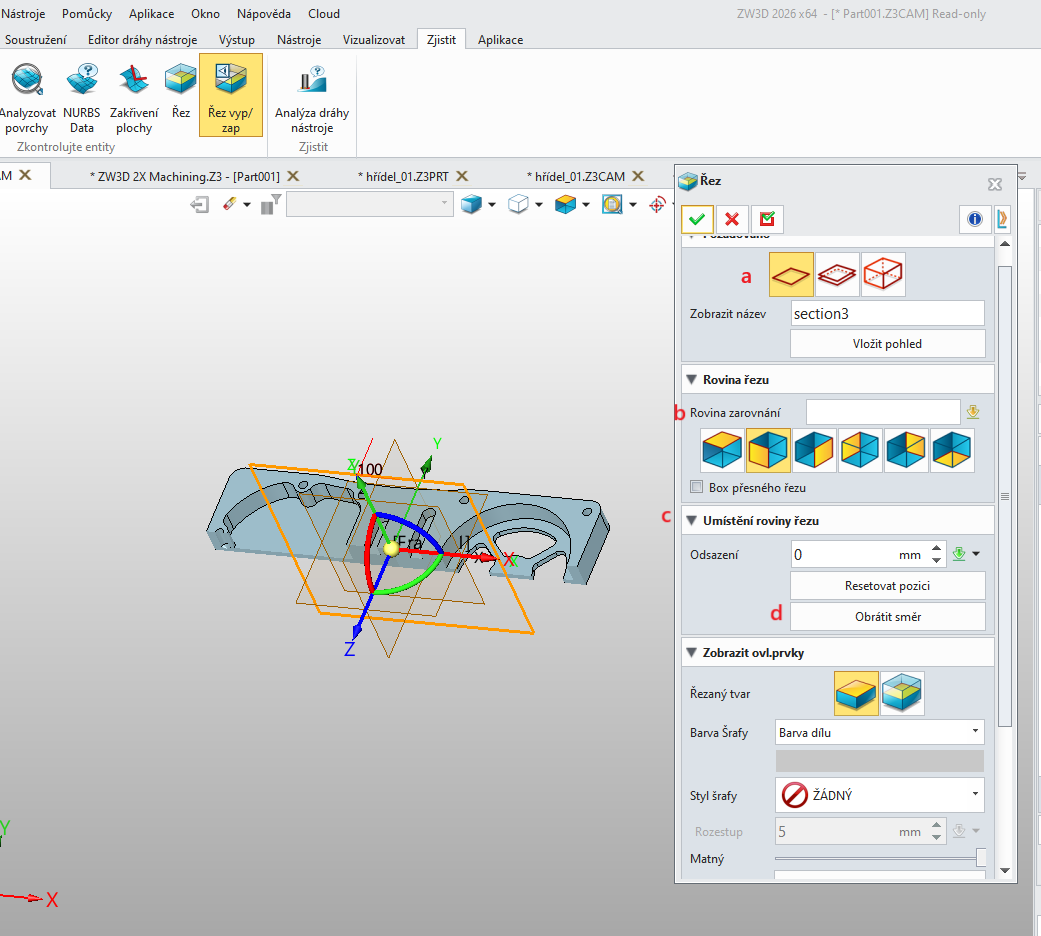This screenshot has height=936, width=1041.
Task: Select fourth cube alignment plane icon
Action: (860, 450)
